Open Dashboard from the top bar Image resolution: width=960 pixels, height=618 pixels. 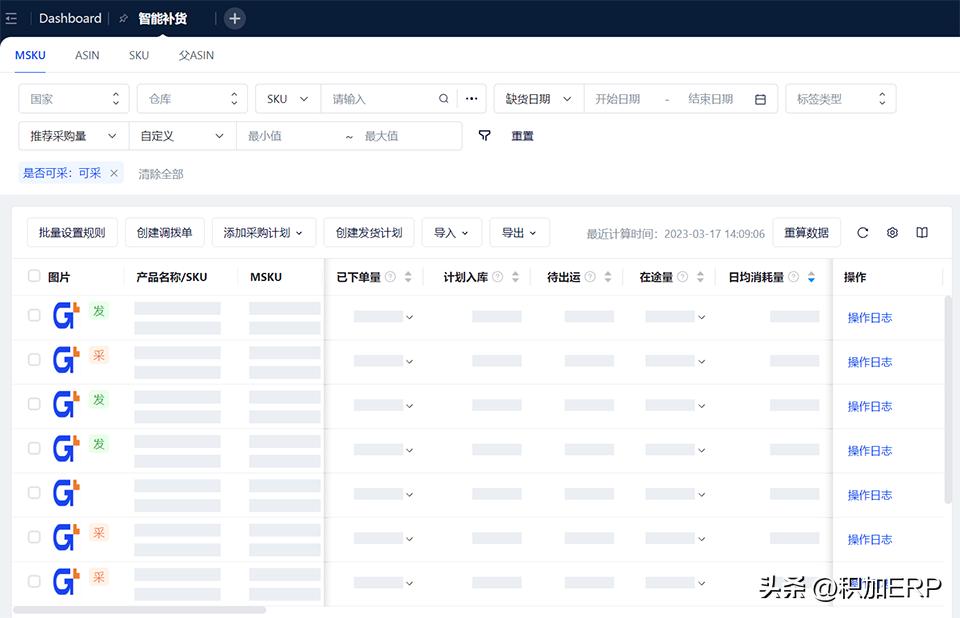tap(70, 18)
